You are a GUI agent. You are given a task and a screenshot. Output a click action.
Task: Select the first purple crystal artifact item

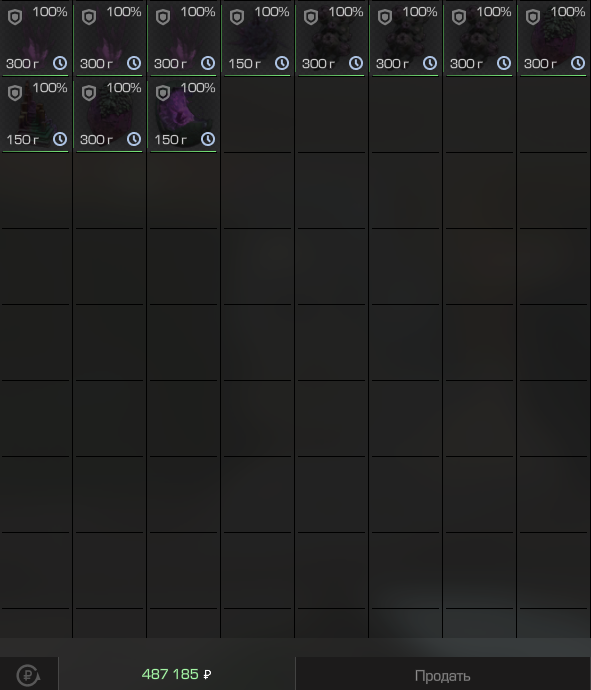[x=36, y=38]
